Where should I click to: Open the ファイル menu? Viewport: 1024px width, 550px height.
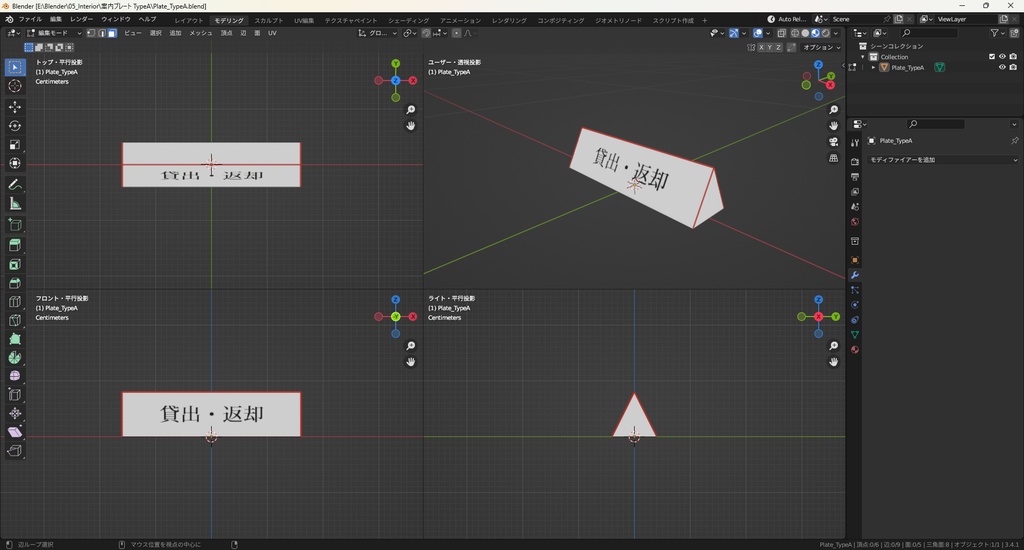[x=30, y=20]
